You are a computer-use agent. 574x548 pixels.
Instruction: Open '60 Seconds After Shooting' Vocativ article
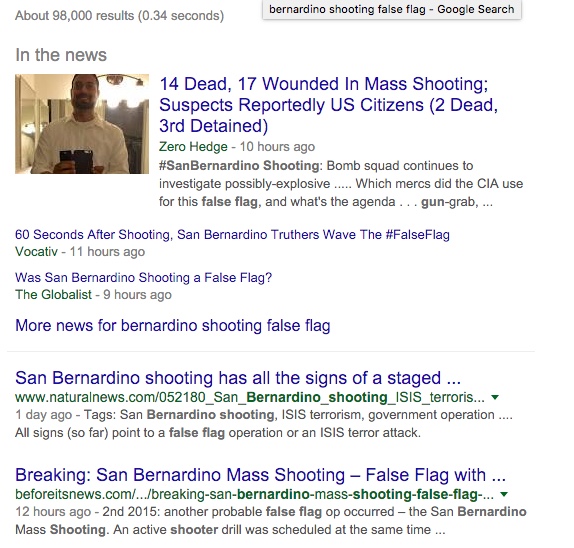click(x=232, y=235)
